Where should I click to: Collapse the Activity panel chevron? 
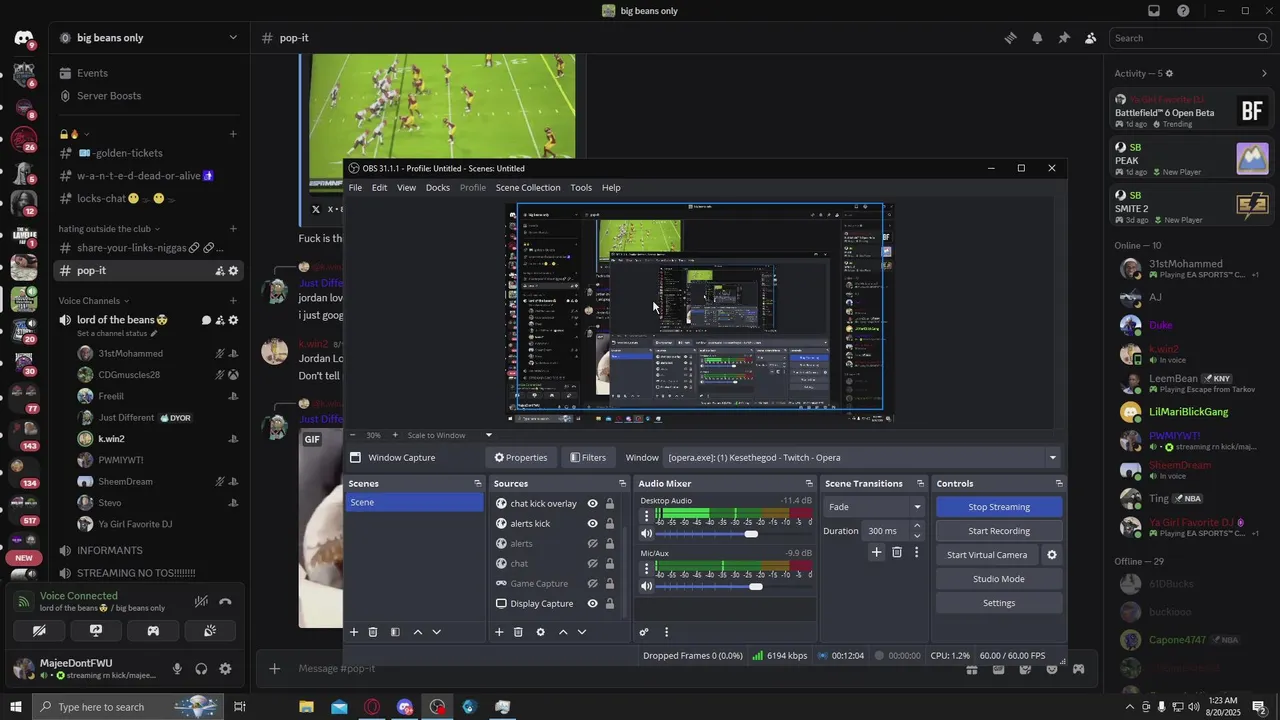click(x=1264, y=73)
